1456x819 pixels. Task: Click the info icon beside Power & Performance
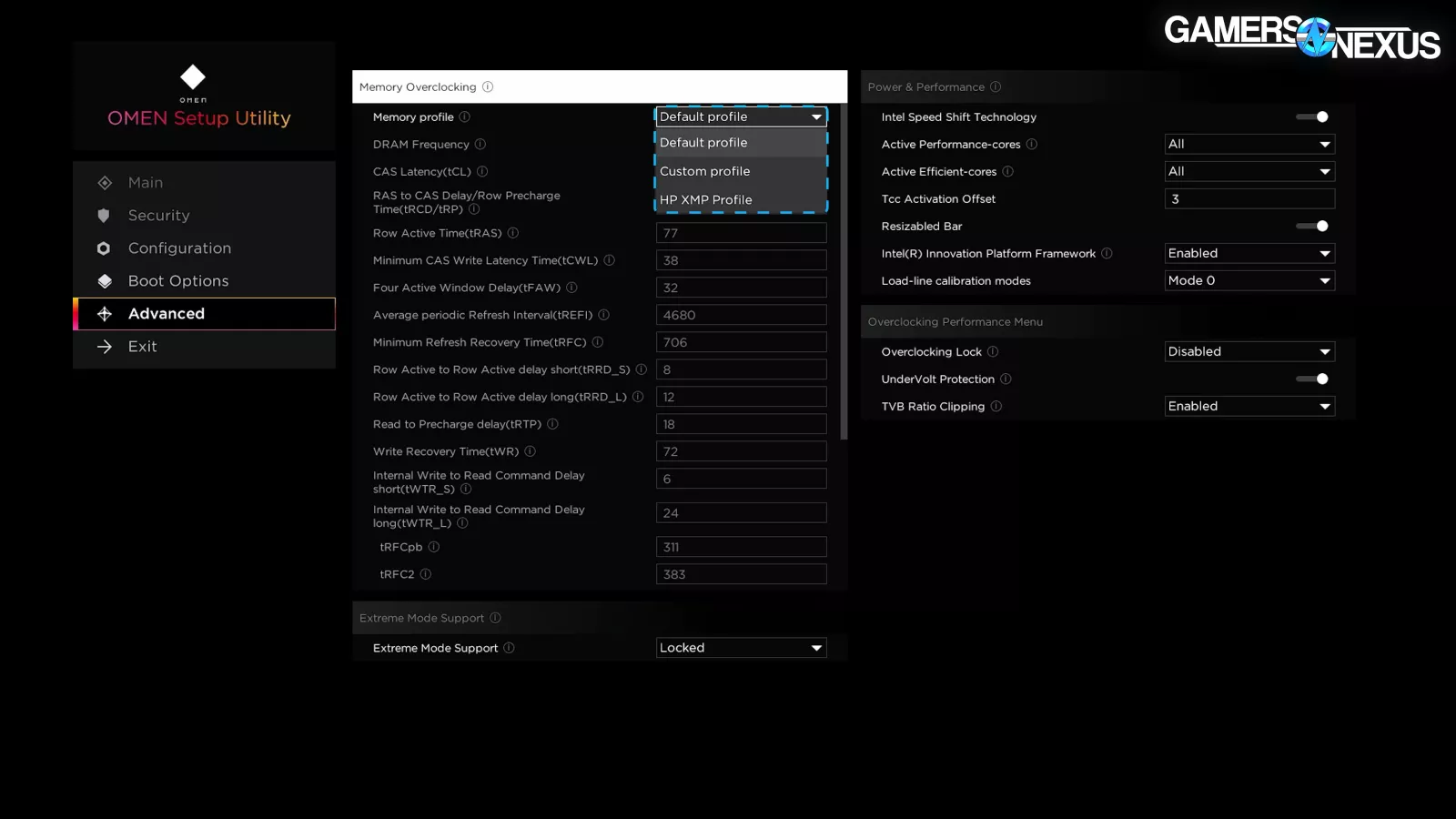(x=996, y=87)
